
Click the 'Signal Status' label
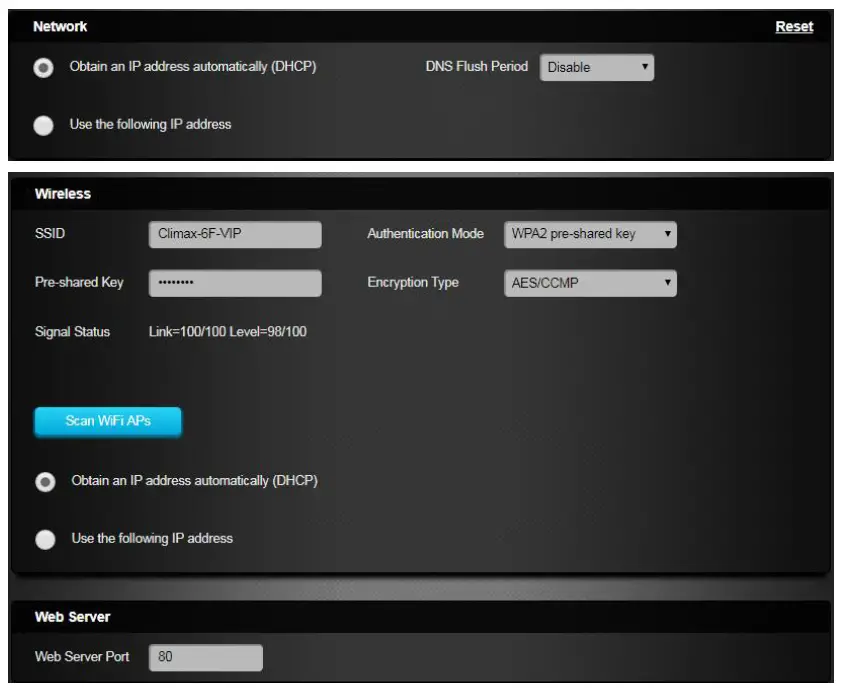pos(73,332)
